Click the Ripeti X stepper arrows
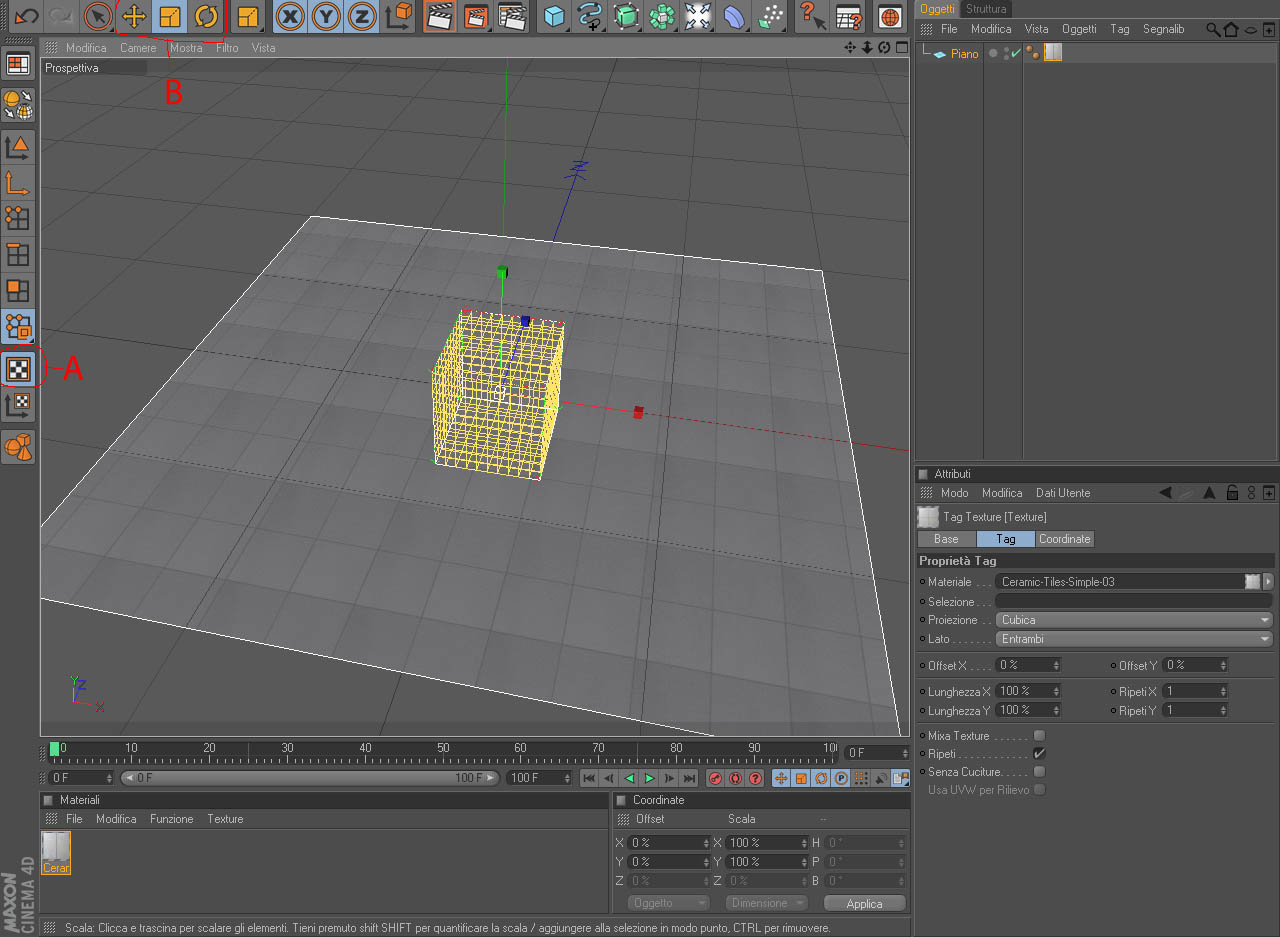Viewport: 1280px width, 937px height. (1223, 691)
